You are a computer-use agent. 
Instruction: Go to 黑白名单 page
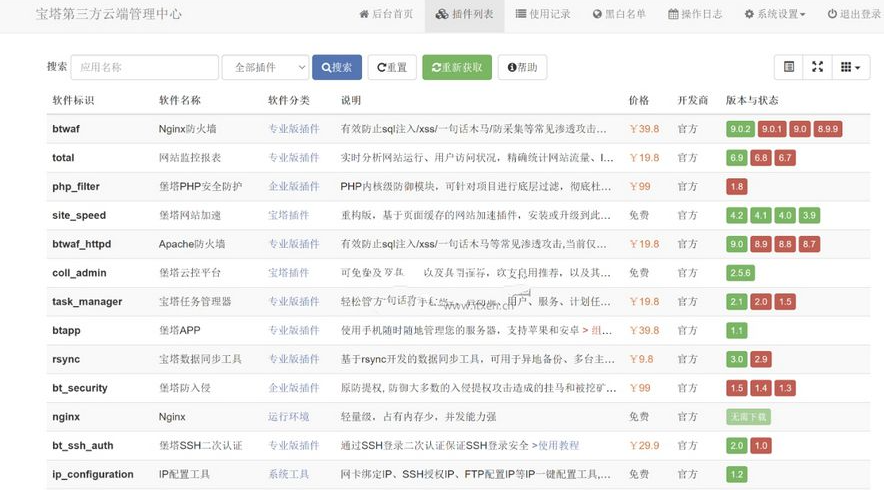coord(619,14)
